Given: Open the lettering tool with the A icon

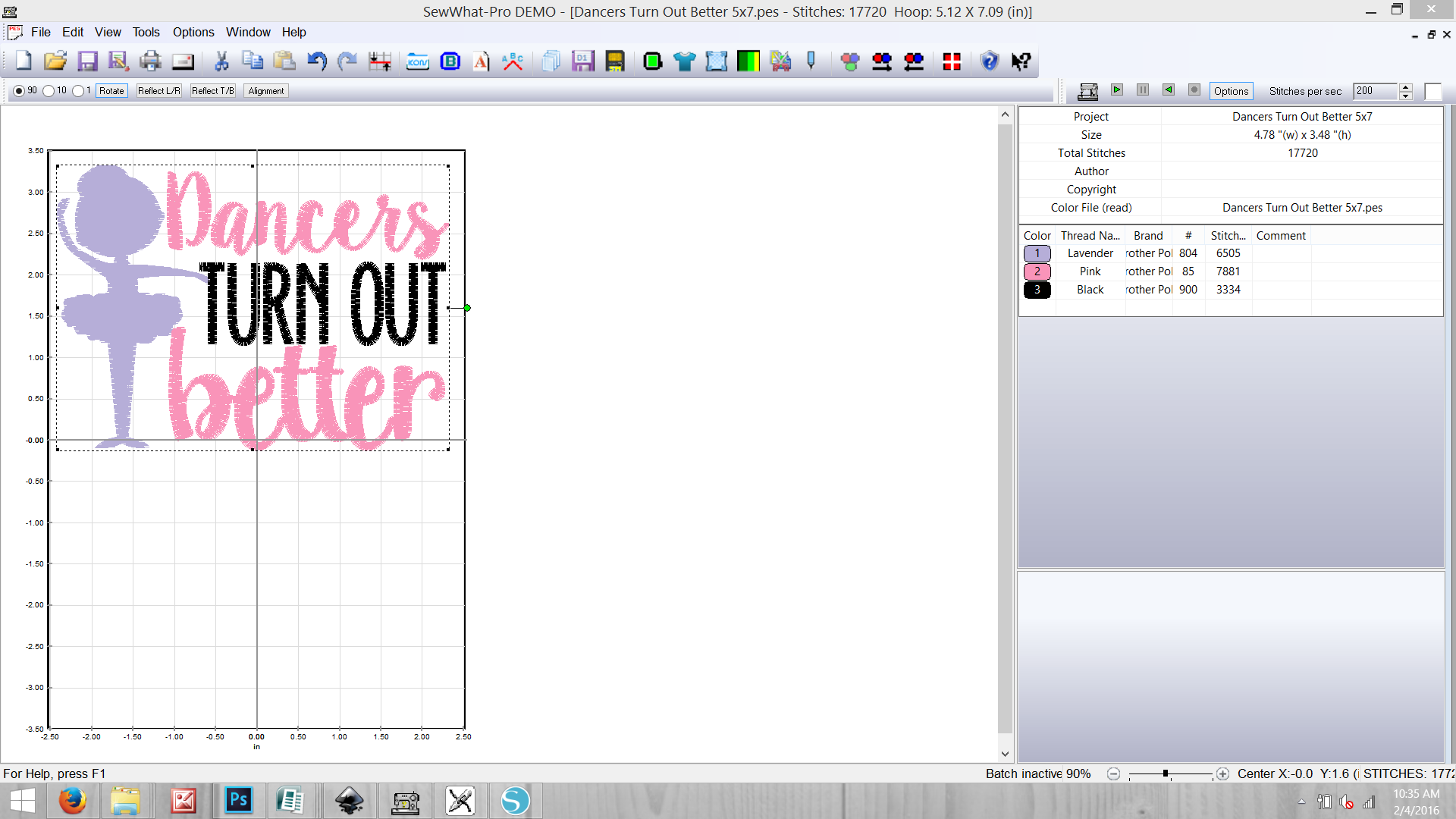Looking at the screenshot, I should [480, 61].
